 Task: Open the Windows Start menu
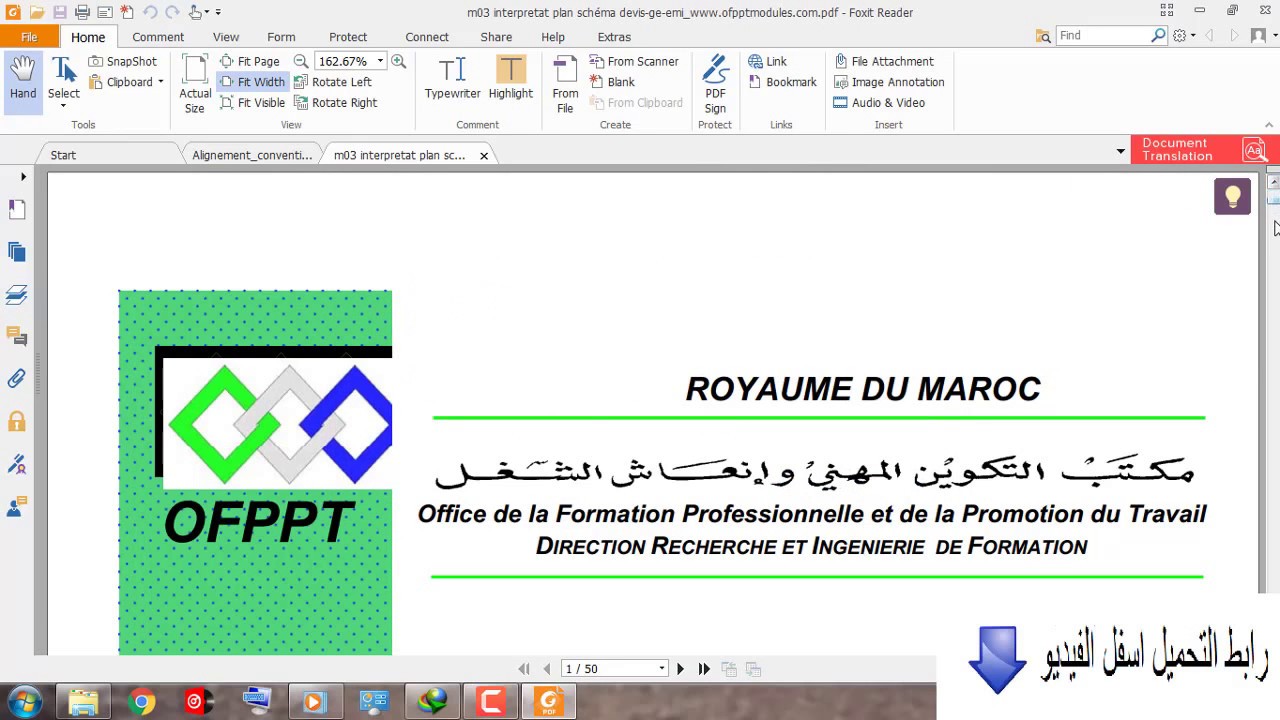(25, 702)
